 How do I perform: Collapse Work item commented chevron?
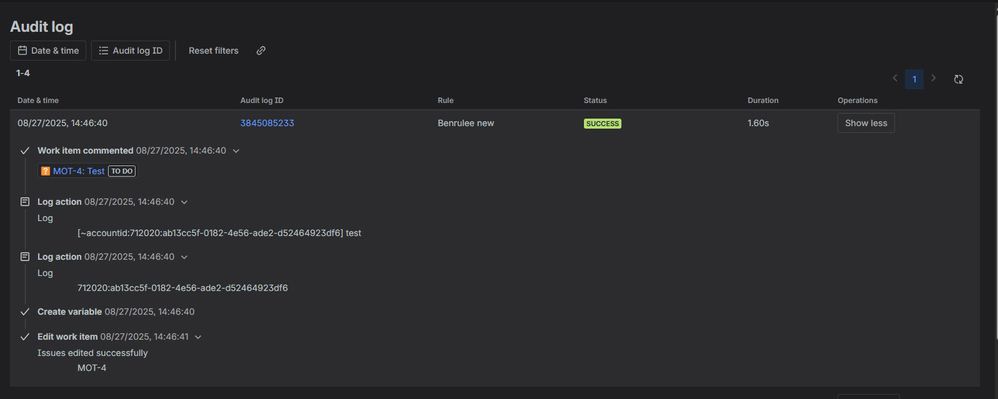pos(236,151)
